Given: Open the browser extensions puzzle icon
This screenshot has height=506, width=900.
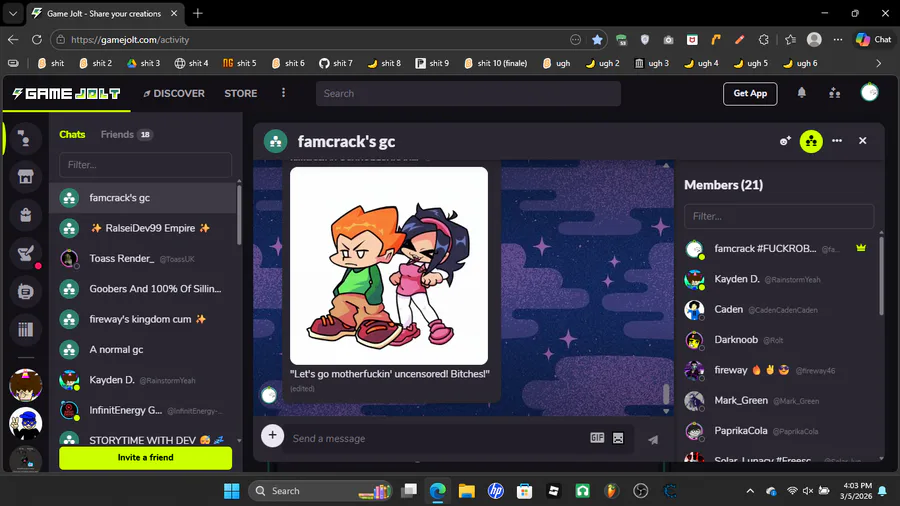Looking at the screenshot, I should pos(763,40).
